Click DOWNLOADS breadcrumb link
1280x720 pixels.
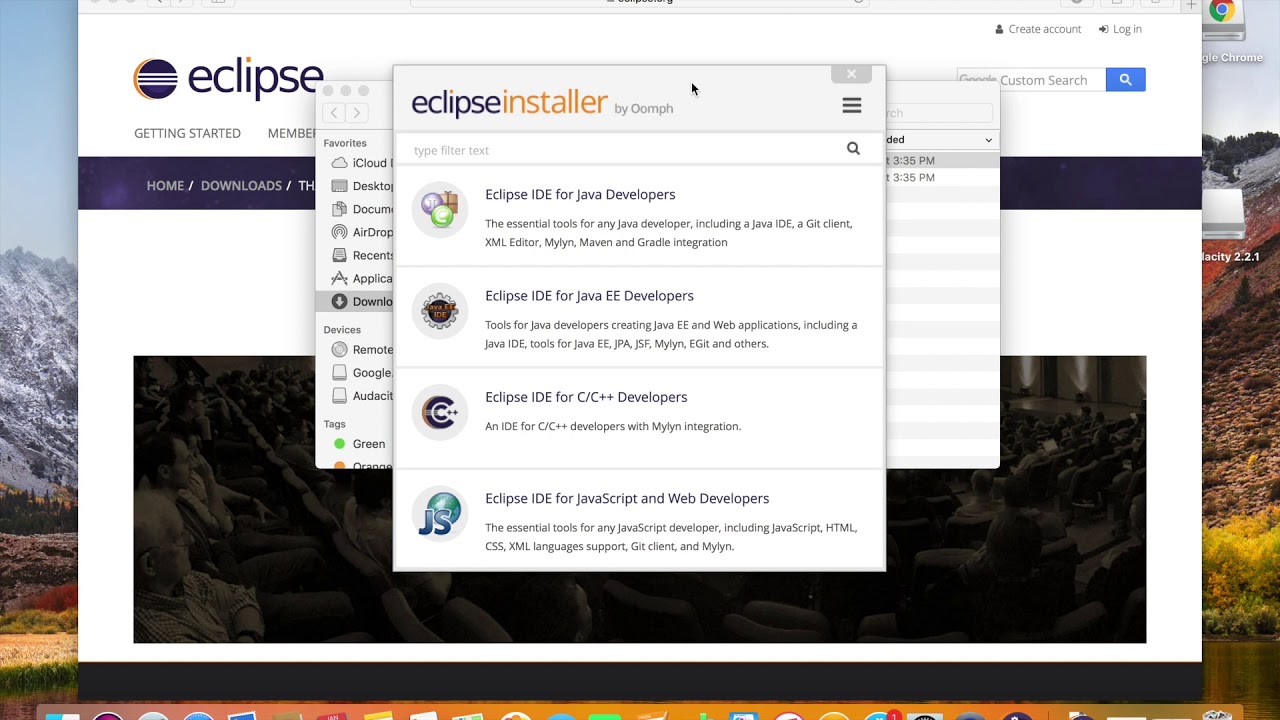pos(241,186)
